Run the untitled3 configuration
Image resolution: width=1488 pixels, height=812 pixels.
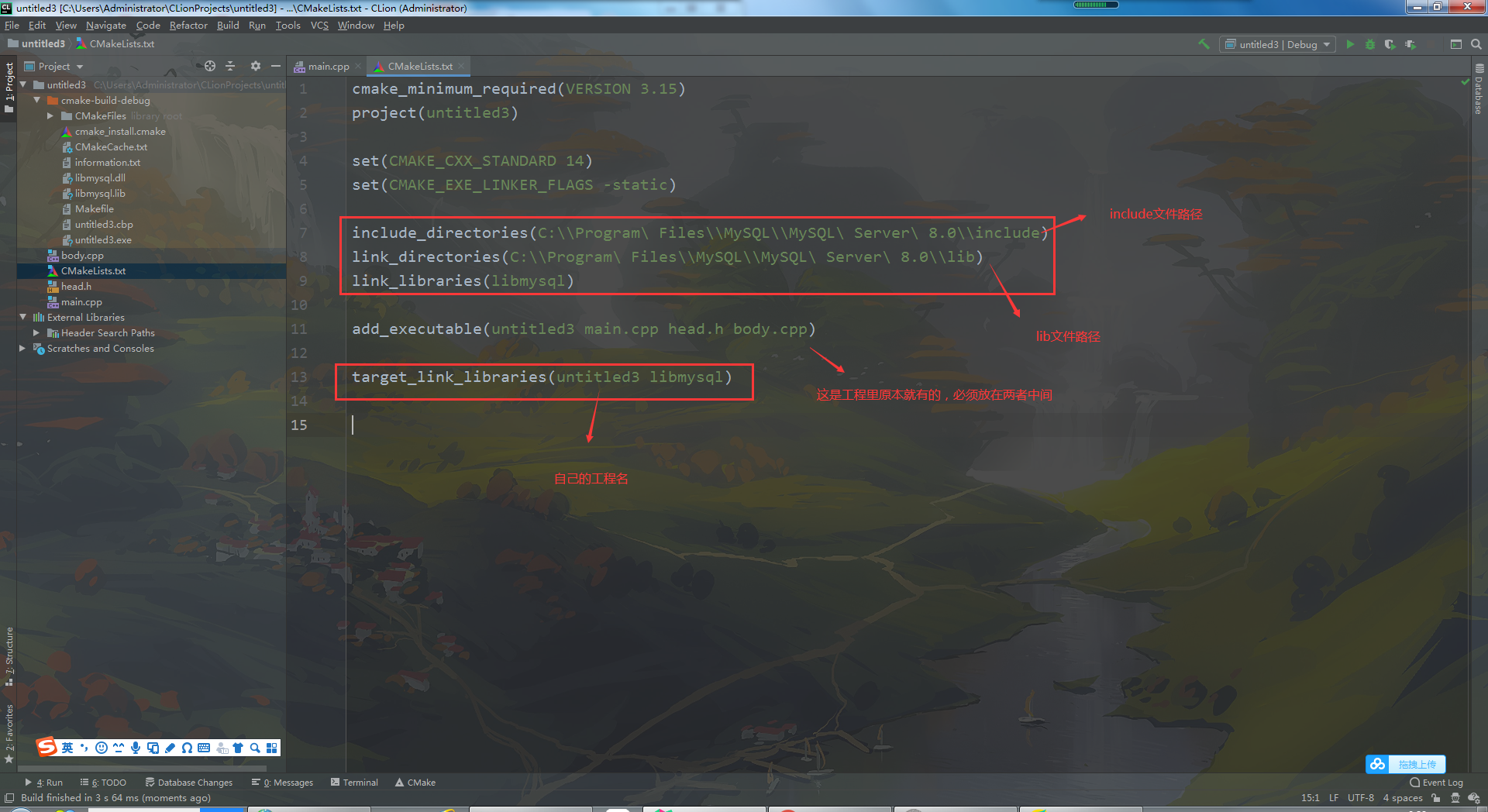pos(1351,44)
